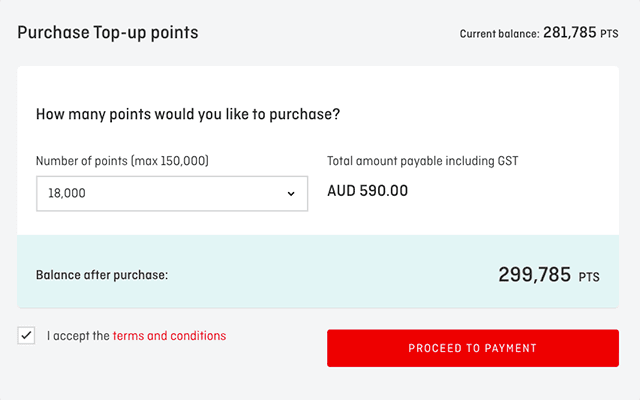This screenshot has width=640, height=400.
Task: Click PTS unit beside 299,785
Action: pyautogui.click(x=589, y=277)
